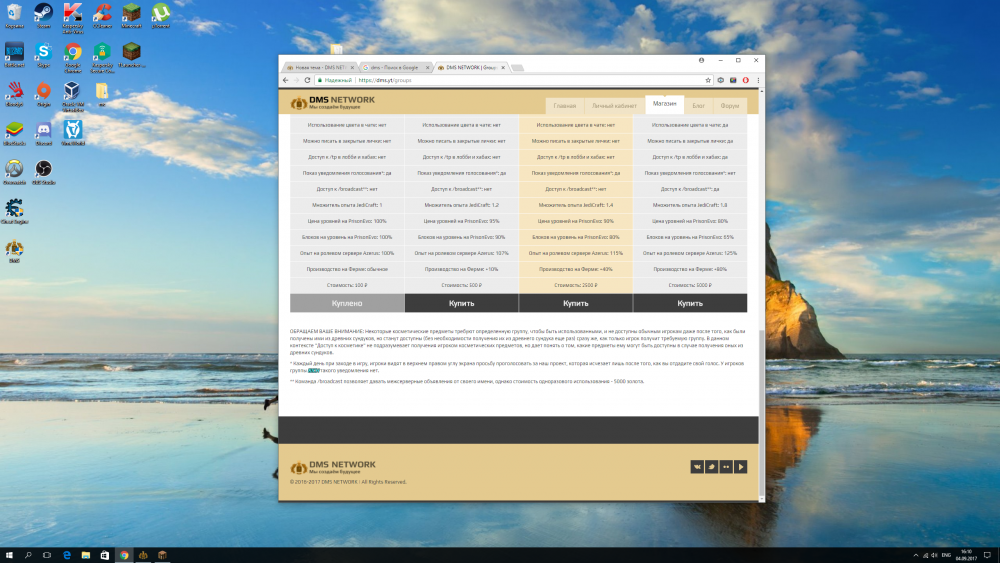Click the YouTube play icon in footer
This screenshot has width=1000, height=563.
tap(740, 466)
